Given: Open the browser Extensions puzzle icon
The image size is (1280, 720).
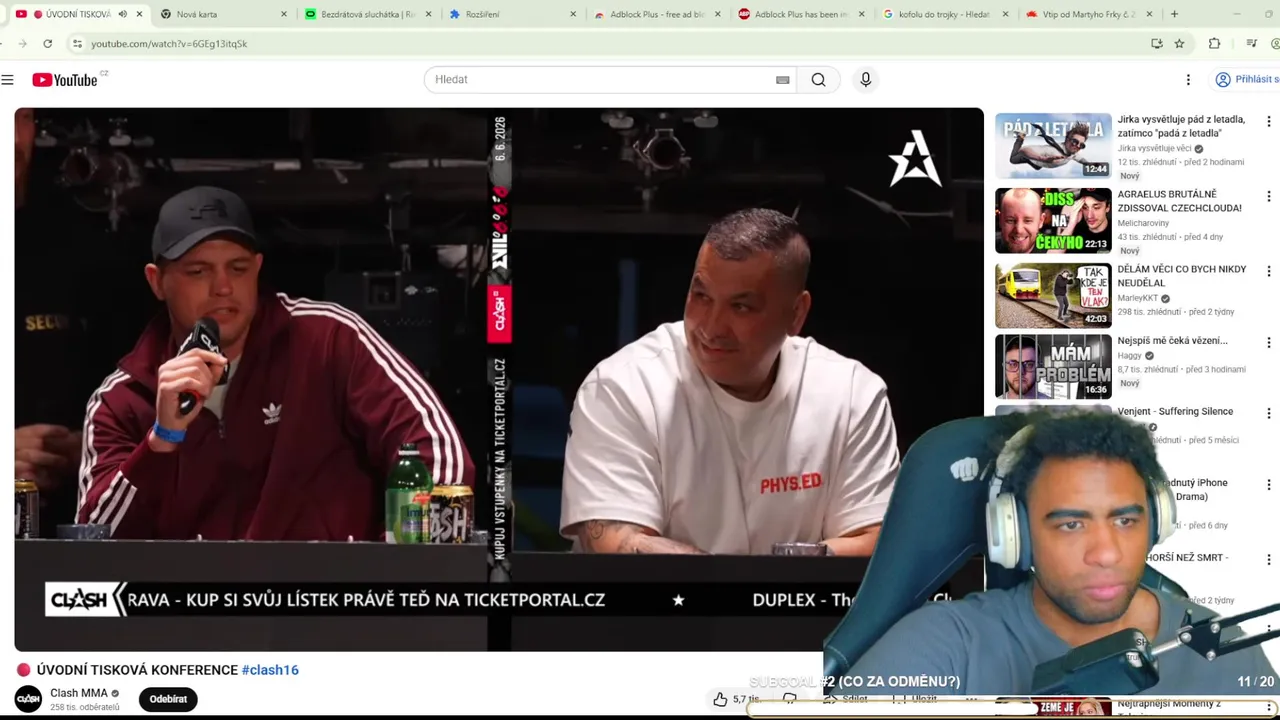Looking at the screenshot, I should (x=1214, y=44).
